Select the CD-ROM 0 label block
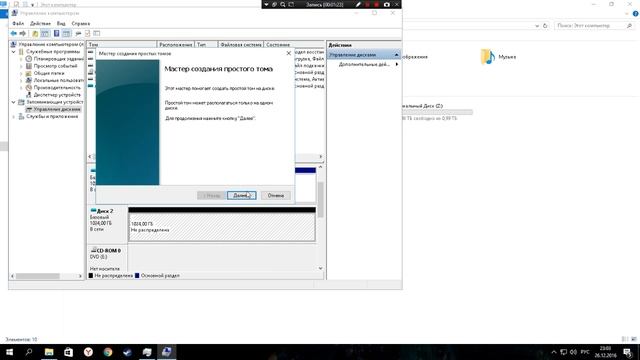The width and height of the screenshot is (640, 360). pyautogui.click(x=107, y=258)
